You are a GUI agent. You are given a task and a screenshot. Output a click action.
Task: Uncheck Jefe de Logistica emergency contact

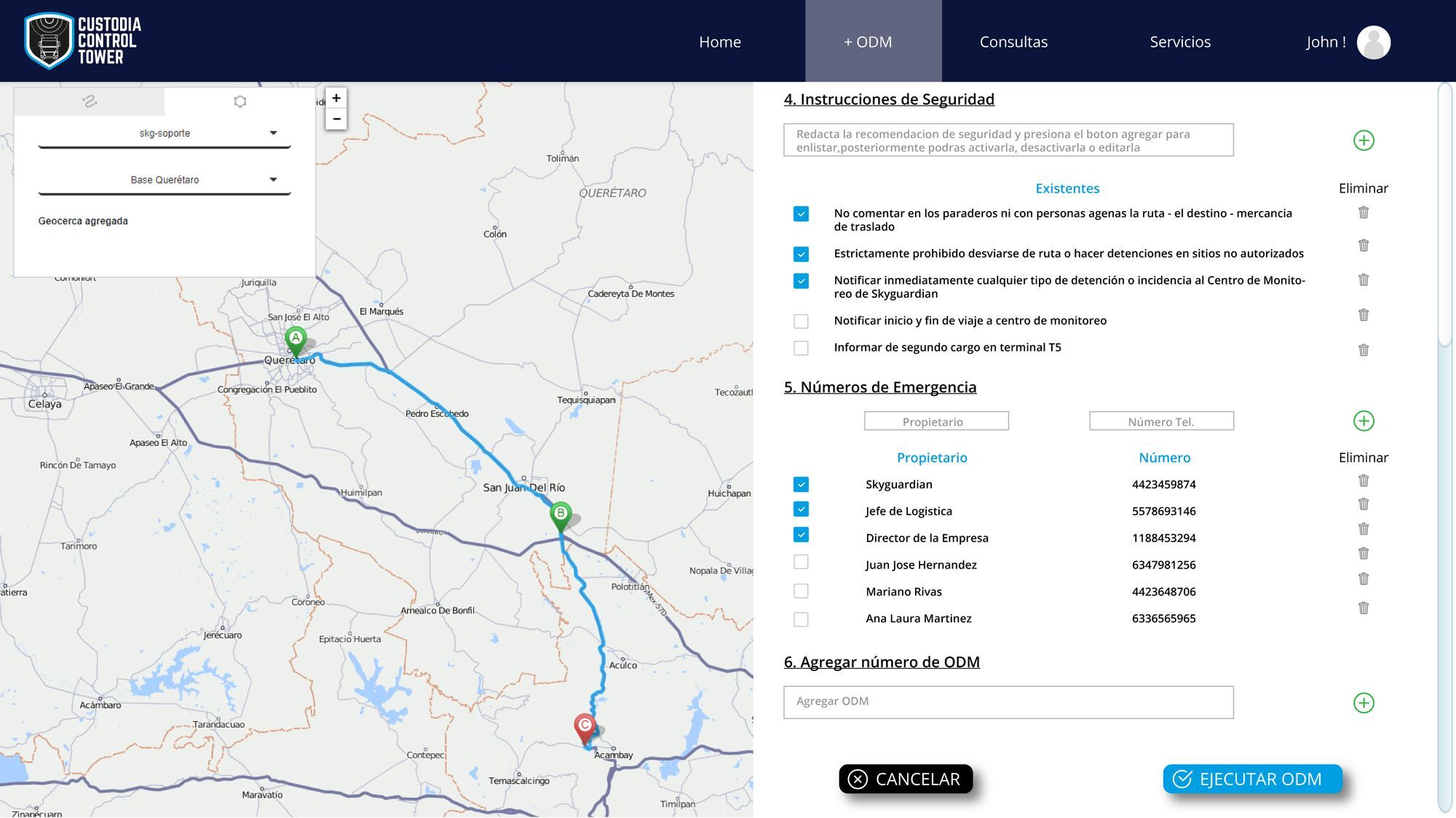801,509
